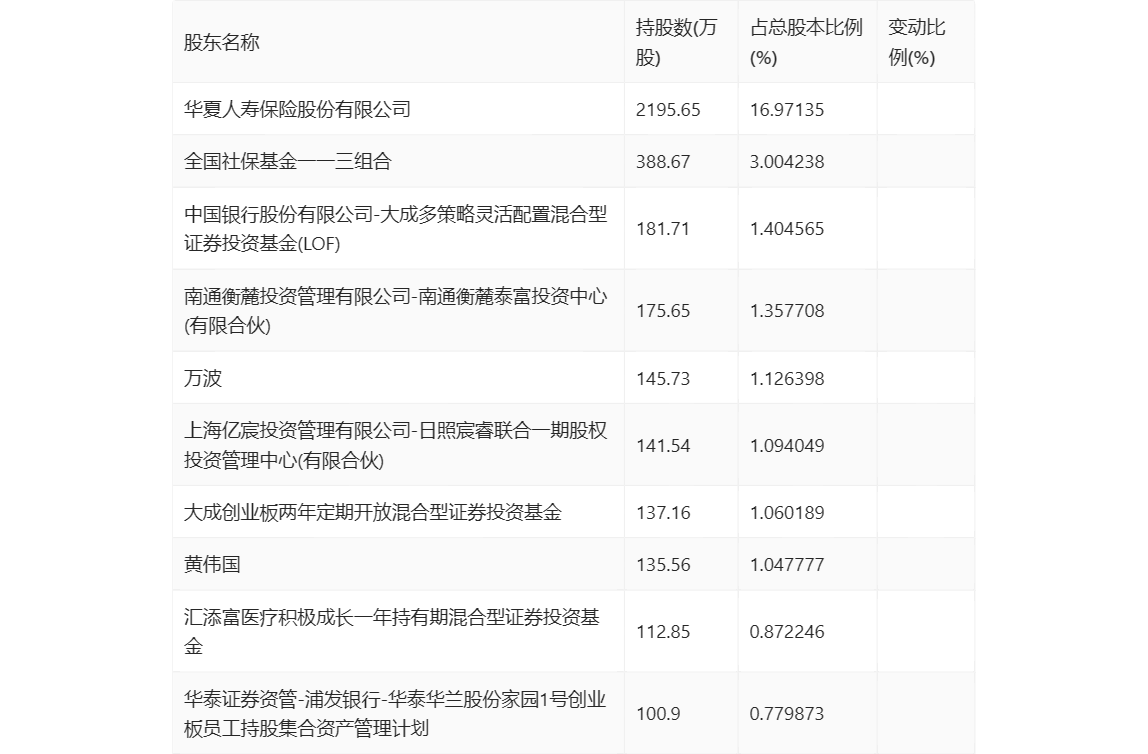This screenshot has height=754, width=1148.
Task: Select 黄伟国 shareholder name
Action: [x=212, y=564]
